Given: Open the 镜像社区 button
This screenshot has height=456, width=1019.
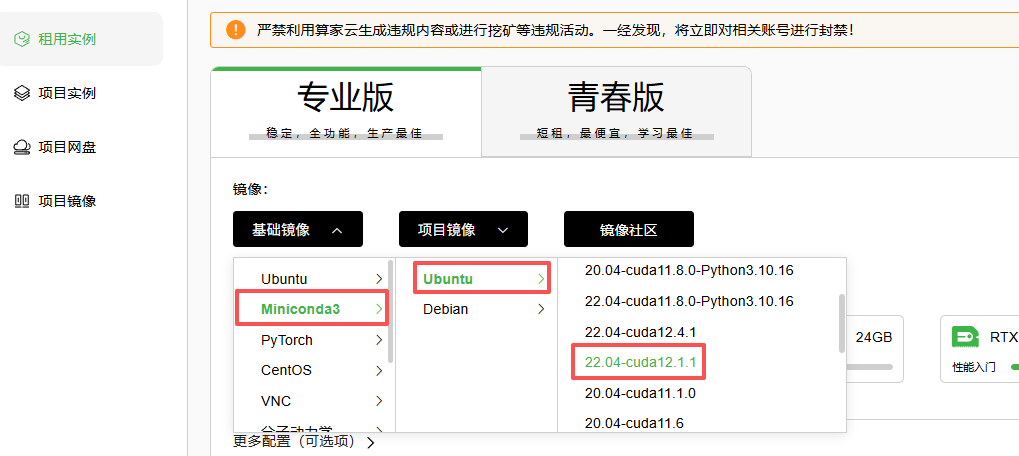Looking at the screenshot, I should tap(628, 229).
